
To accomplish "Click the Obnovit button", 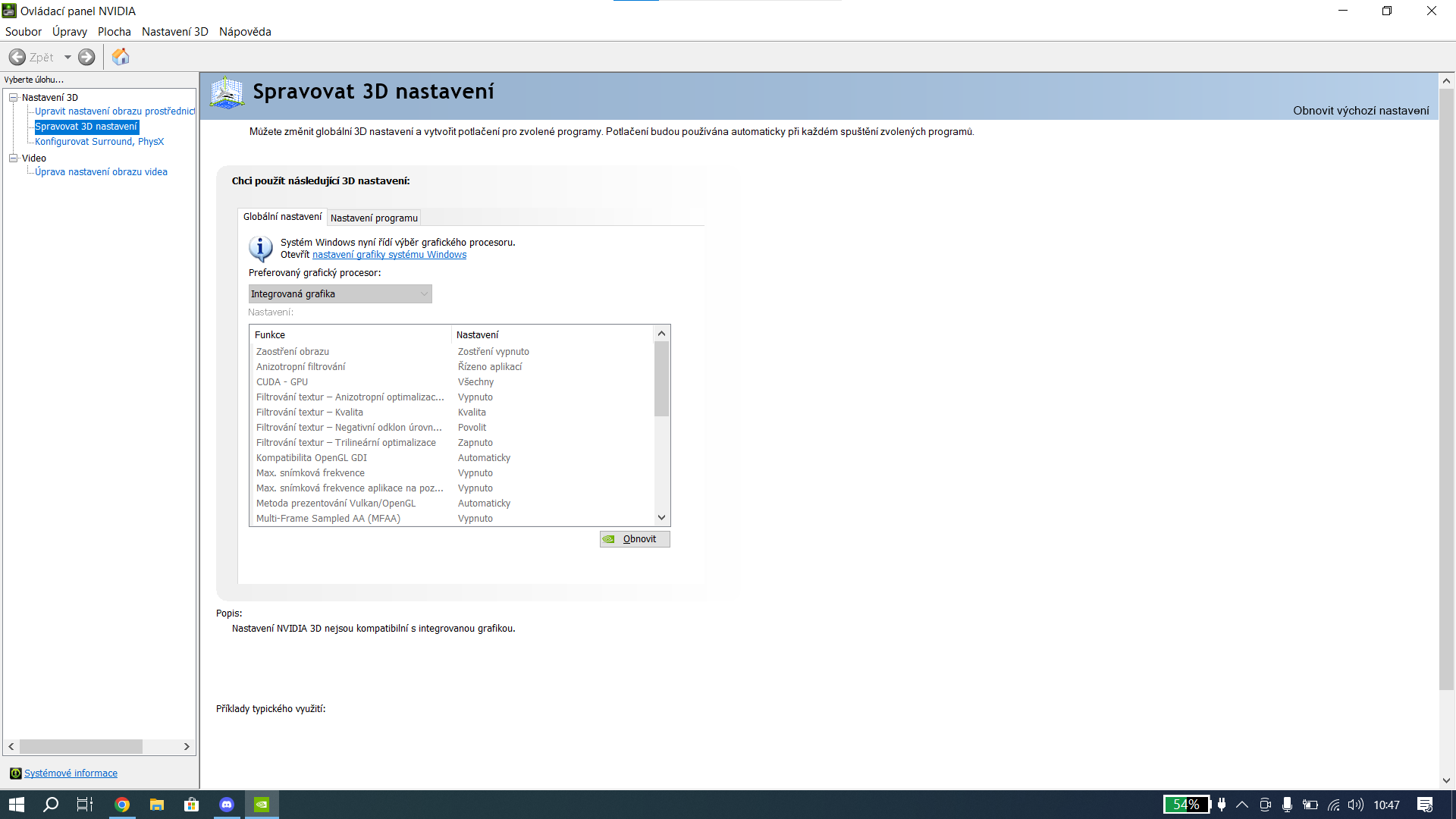I will (x=635, y=539).
